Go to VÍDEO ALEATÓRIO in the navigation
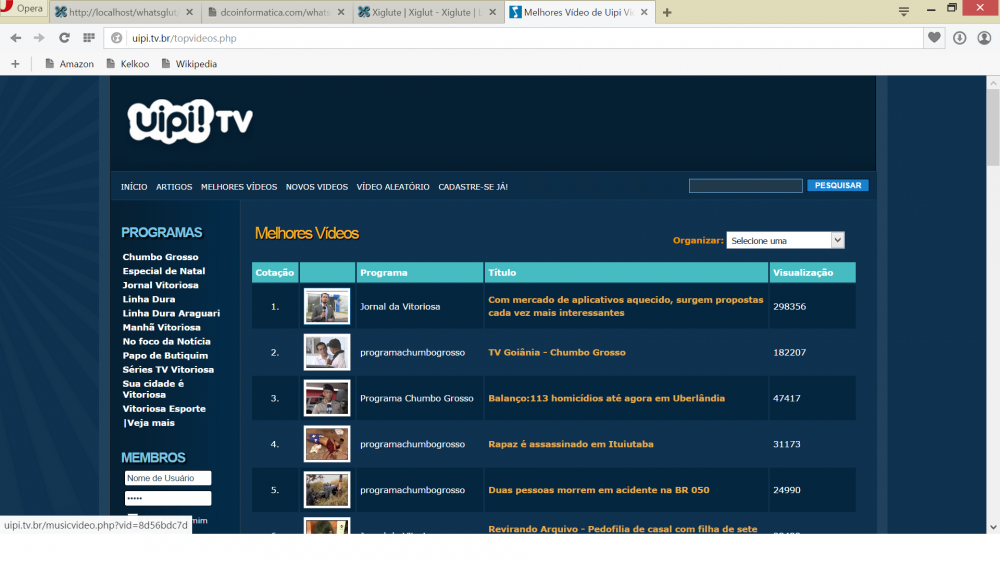The height and width of the screenshot is (563, 1000). pos(393,187)
